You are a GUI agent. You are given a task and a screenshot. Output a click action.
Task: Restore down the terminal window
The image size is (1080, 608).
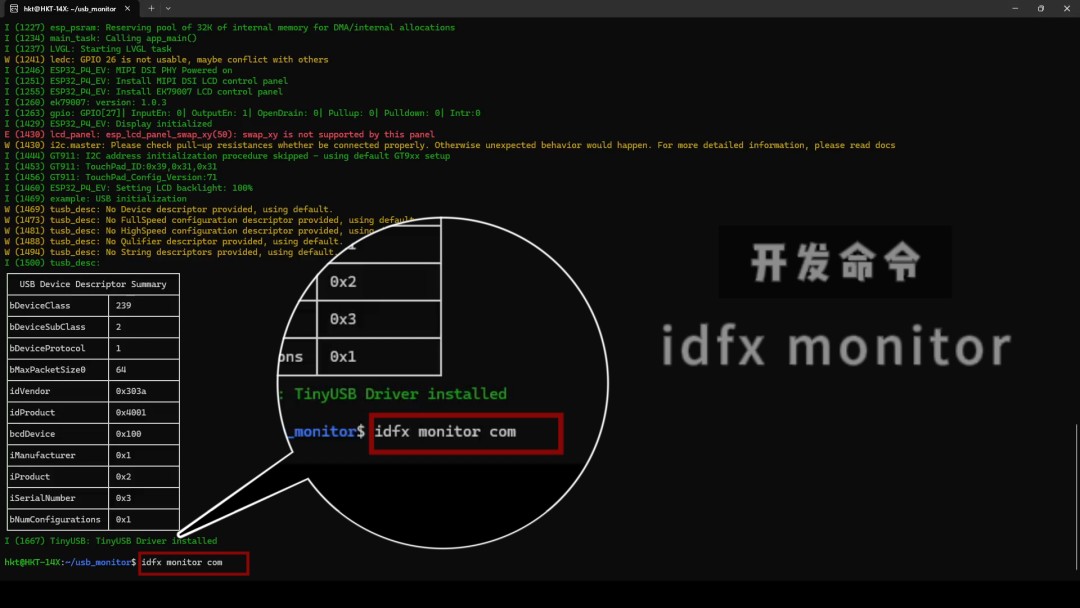point(1041,8)
